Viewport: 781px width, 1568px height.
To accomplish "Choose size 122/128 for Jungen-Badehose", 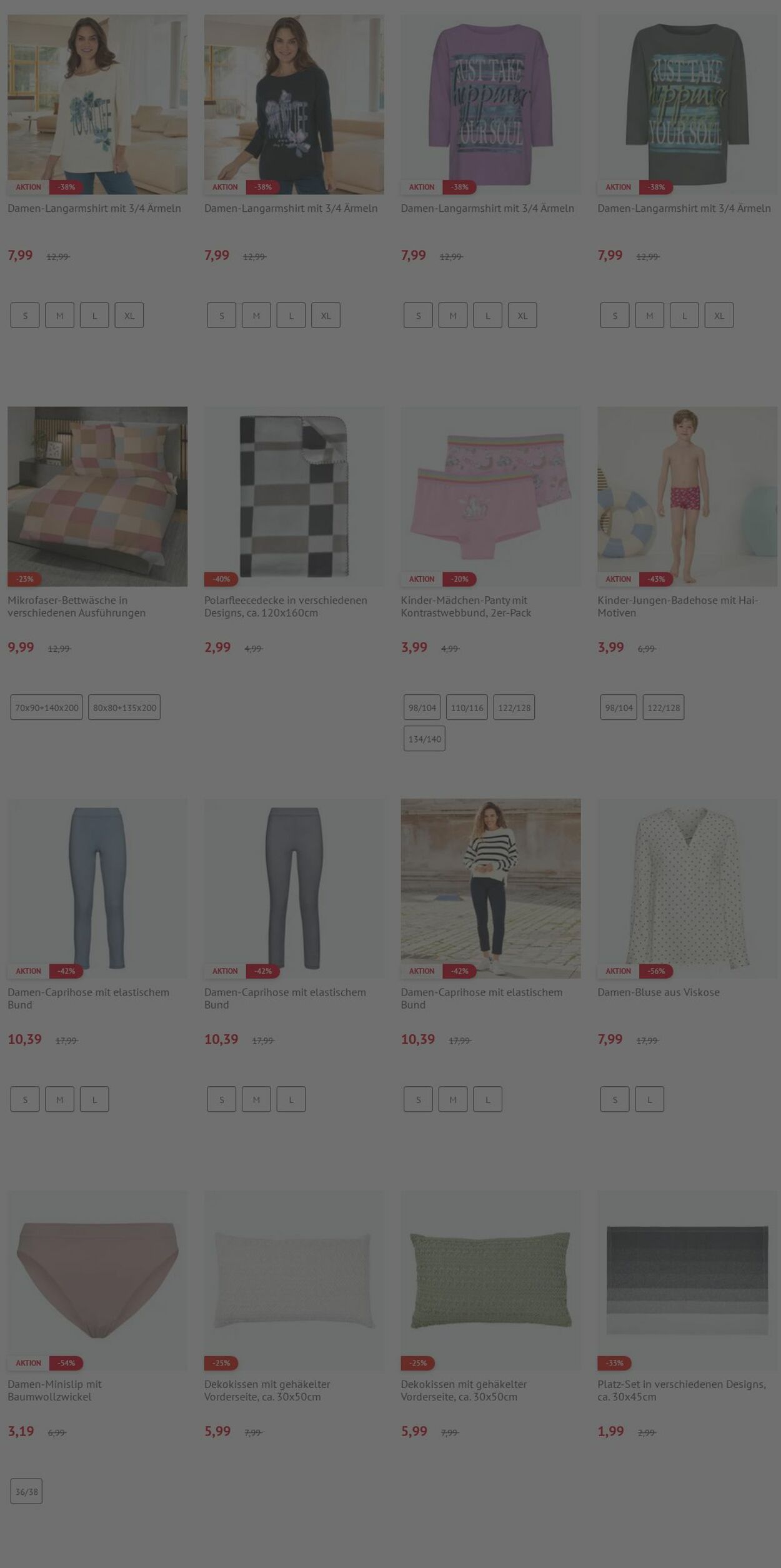I will [664, 707].
